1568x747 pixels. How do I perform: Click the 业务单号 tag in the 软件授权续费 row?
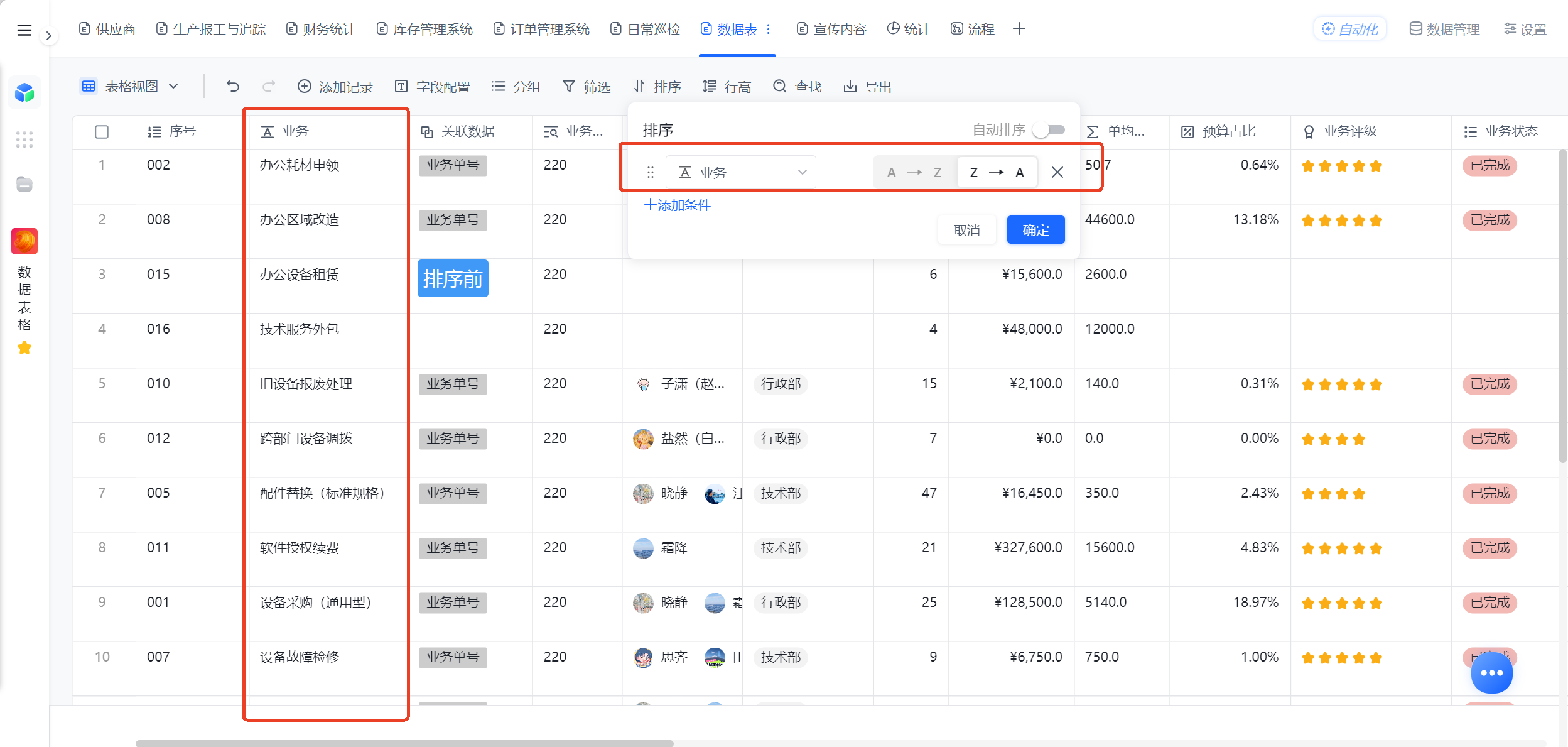pyautogui.click(x=453, y=548)
